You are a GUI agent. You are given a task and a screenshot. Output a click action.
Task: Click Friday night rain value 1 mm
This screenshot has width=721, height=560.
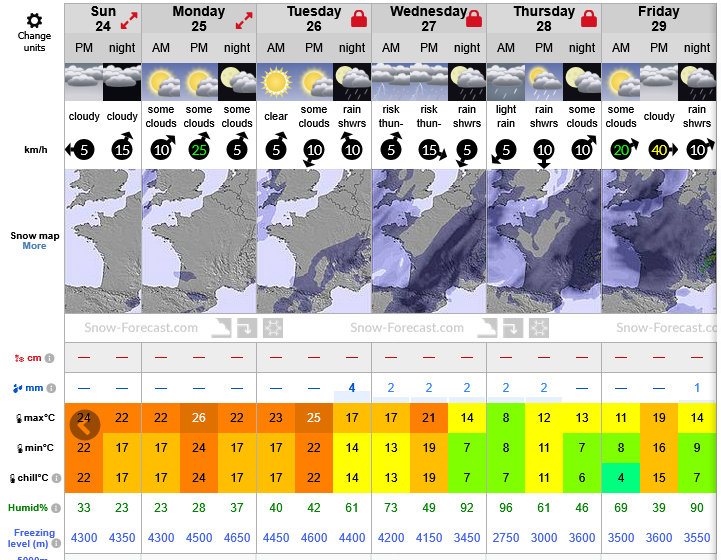tap(697, 388)
